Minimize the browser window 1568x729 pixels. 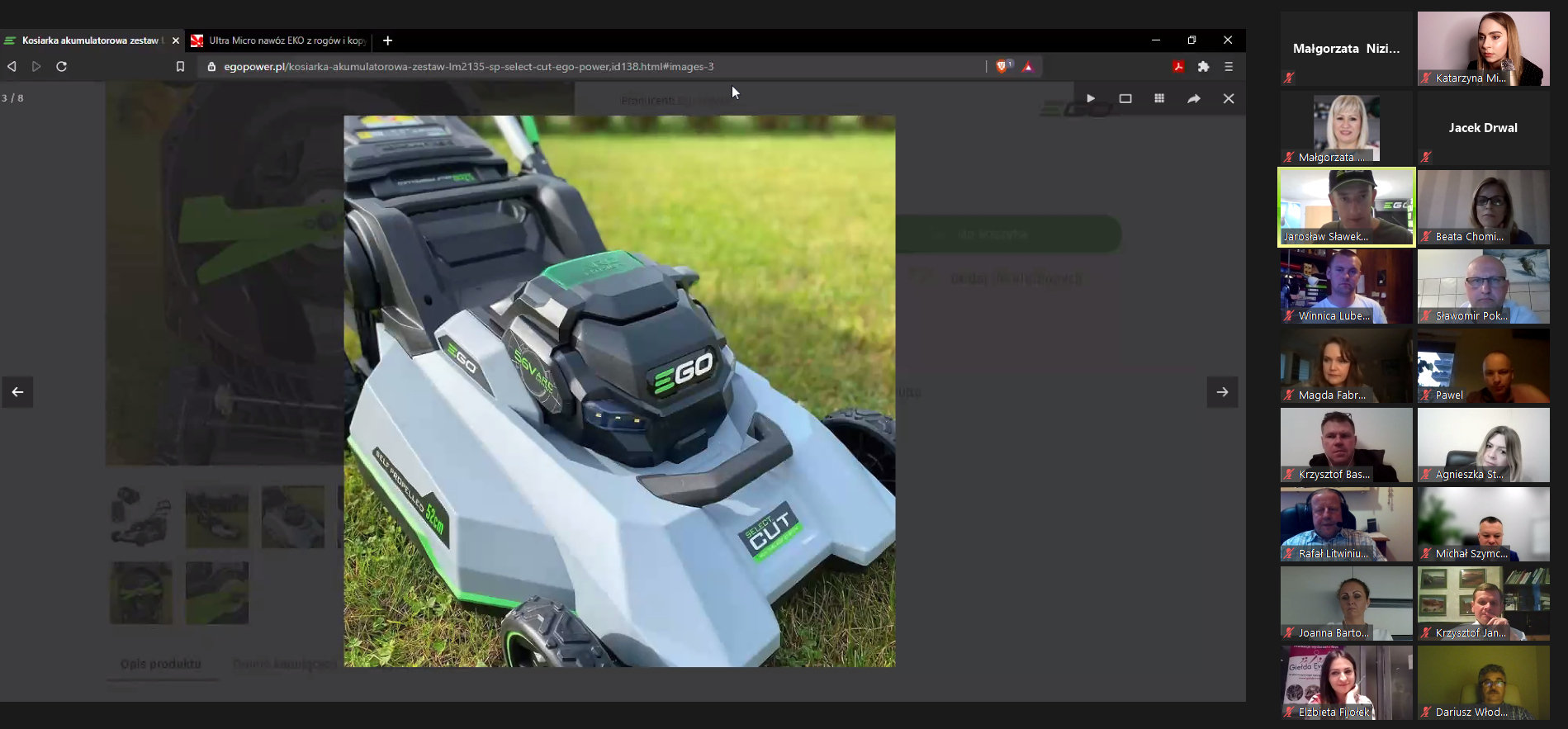click(1156, 40)
